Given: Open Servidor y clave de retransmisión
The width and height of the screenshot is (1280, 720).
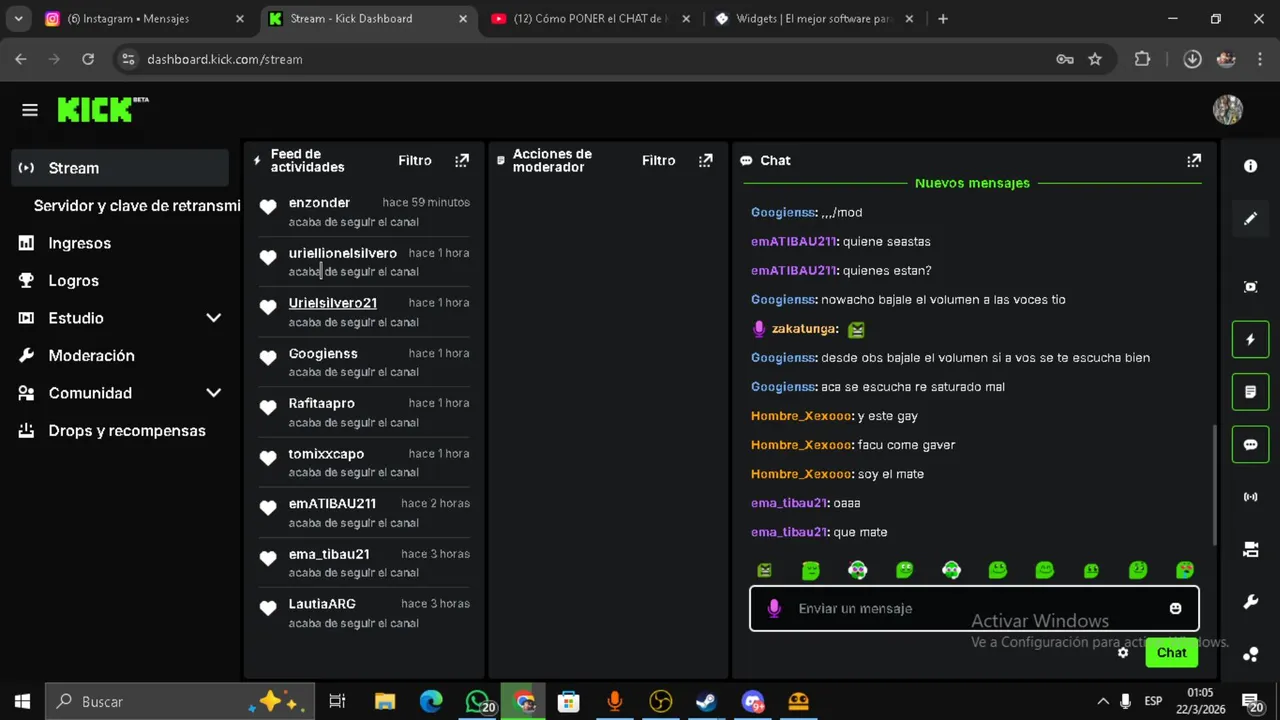Looking at the screenshot, I should (x=136, y=205).
